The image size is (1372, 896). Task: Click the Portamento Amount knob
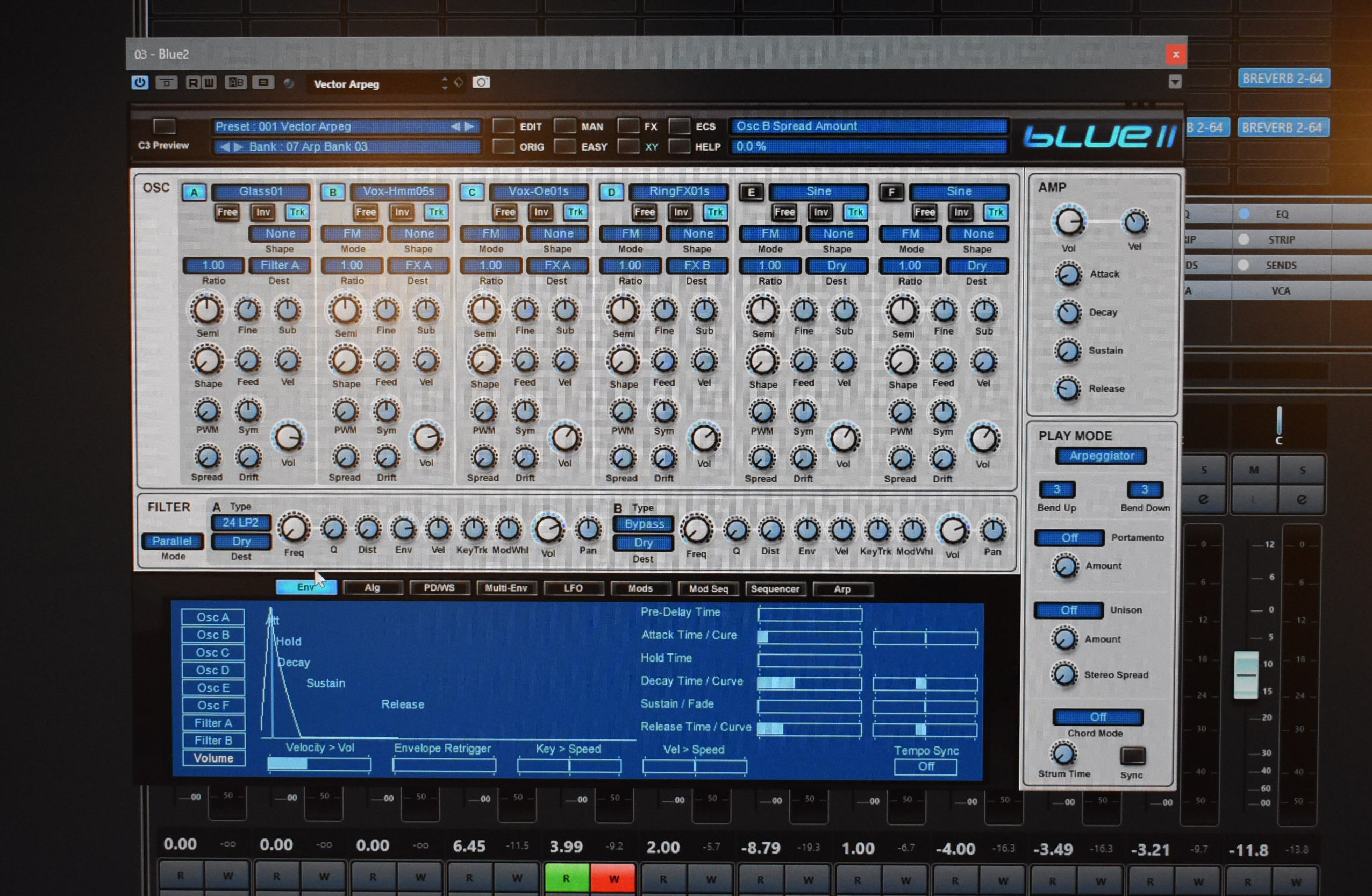tap(1066, 566)
